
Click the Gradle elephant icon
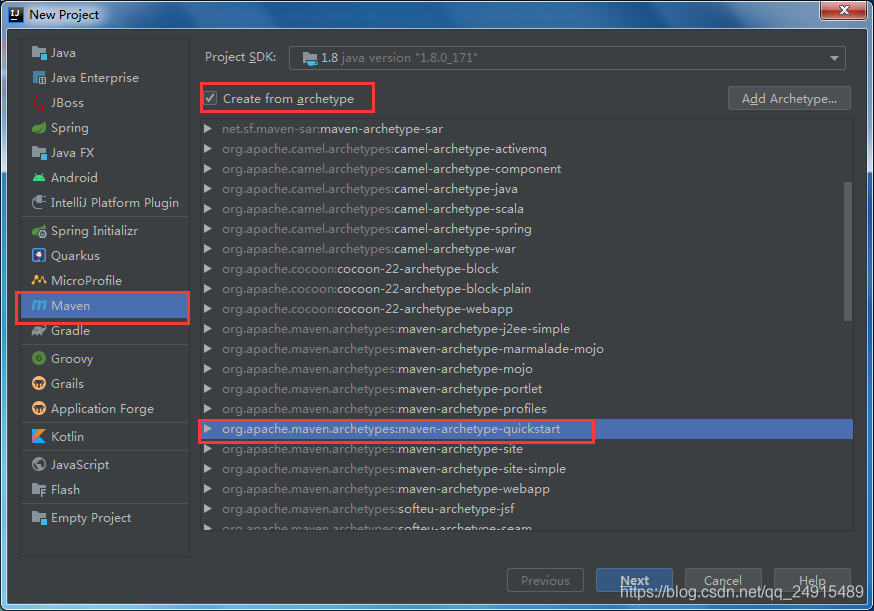[39, 331]
